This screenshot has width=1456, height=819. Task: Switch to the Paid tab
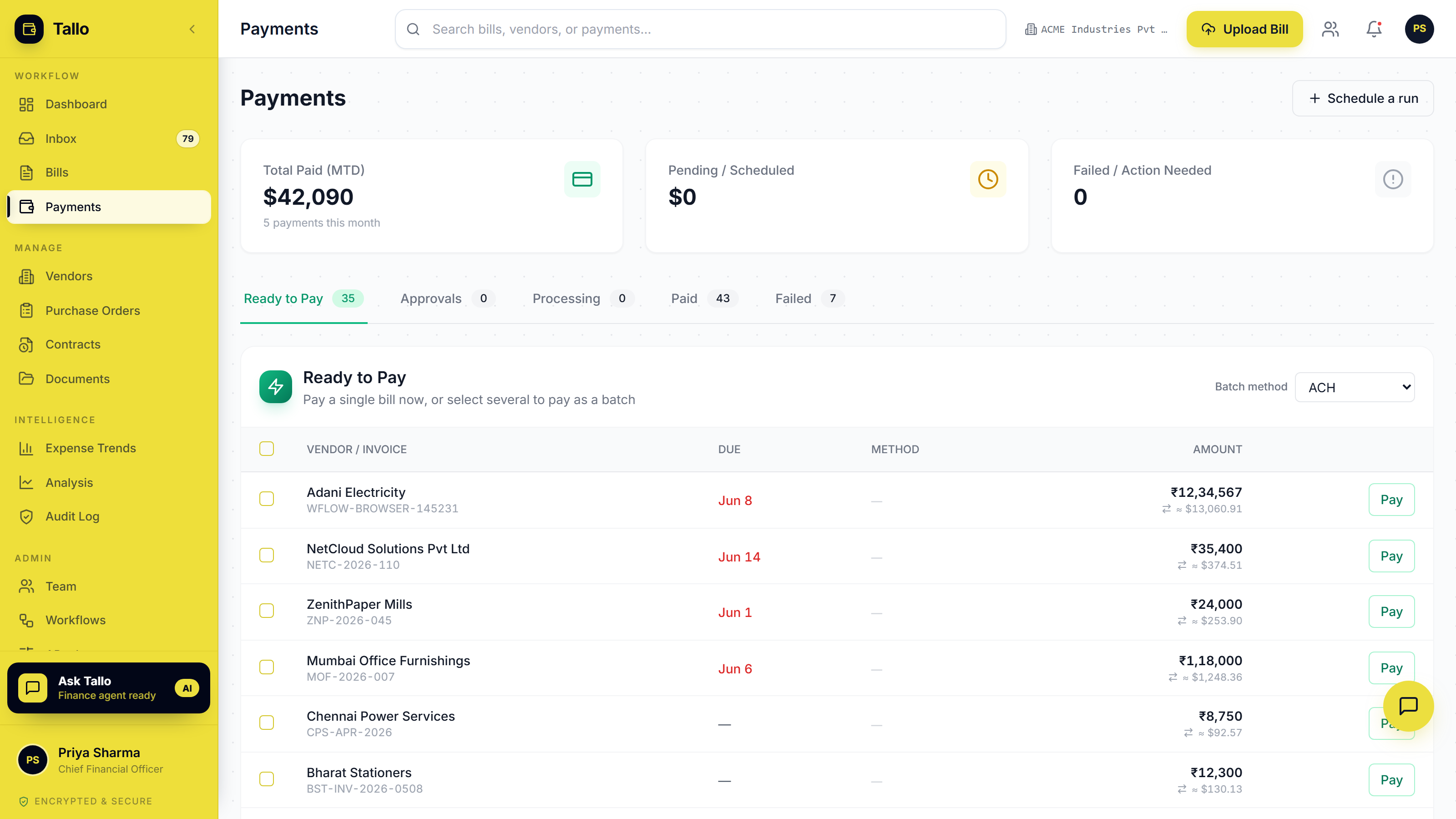click(704, 298)
